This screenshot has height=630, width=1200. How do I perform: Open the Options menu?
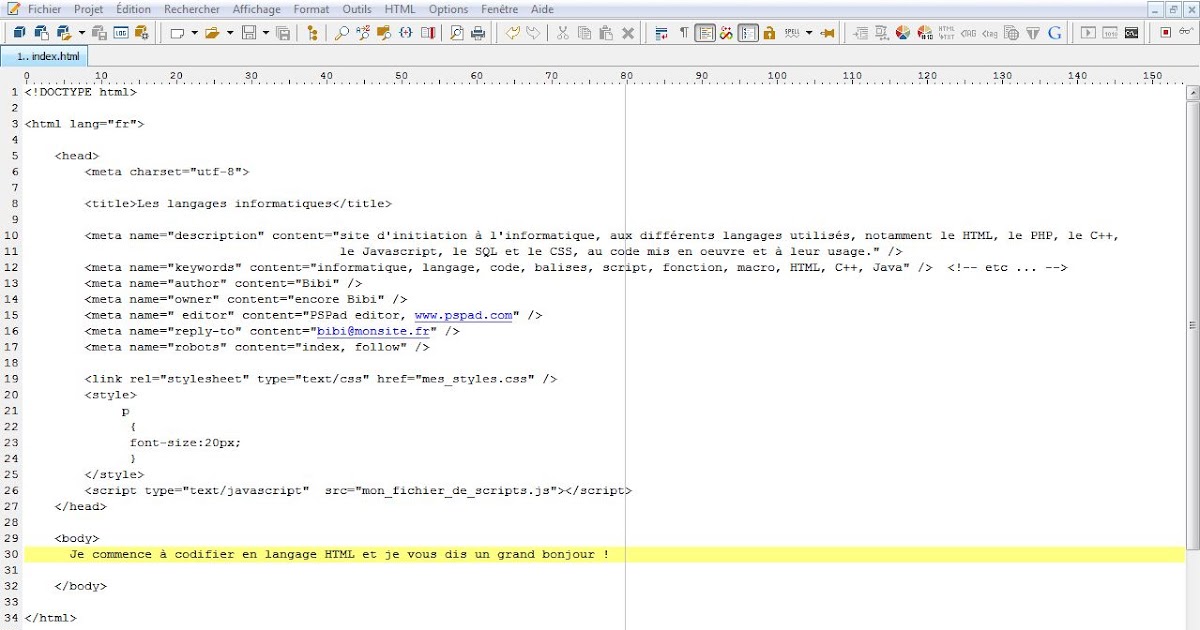click(x=448, y=9)
